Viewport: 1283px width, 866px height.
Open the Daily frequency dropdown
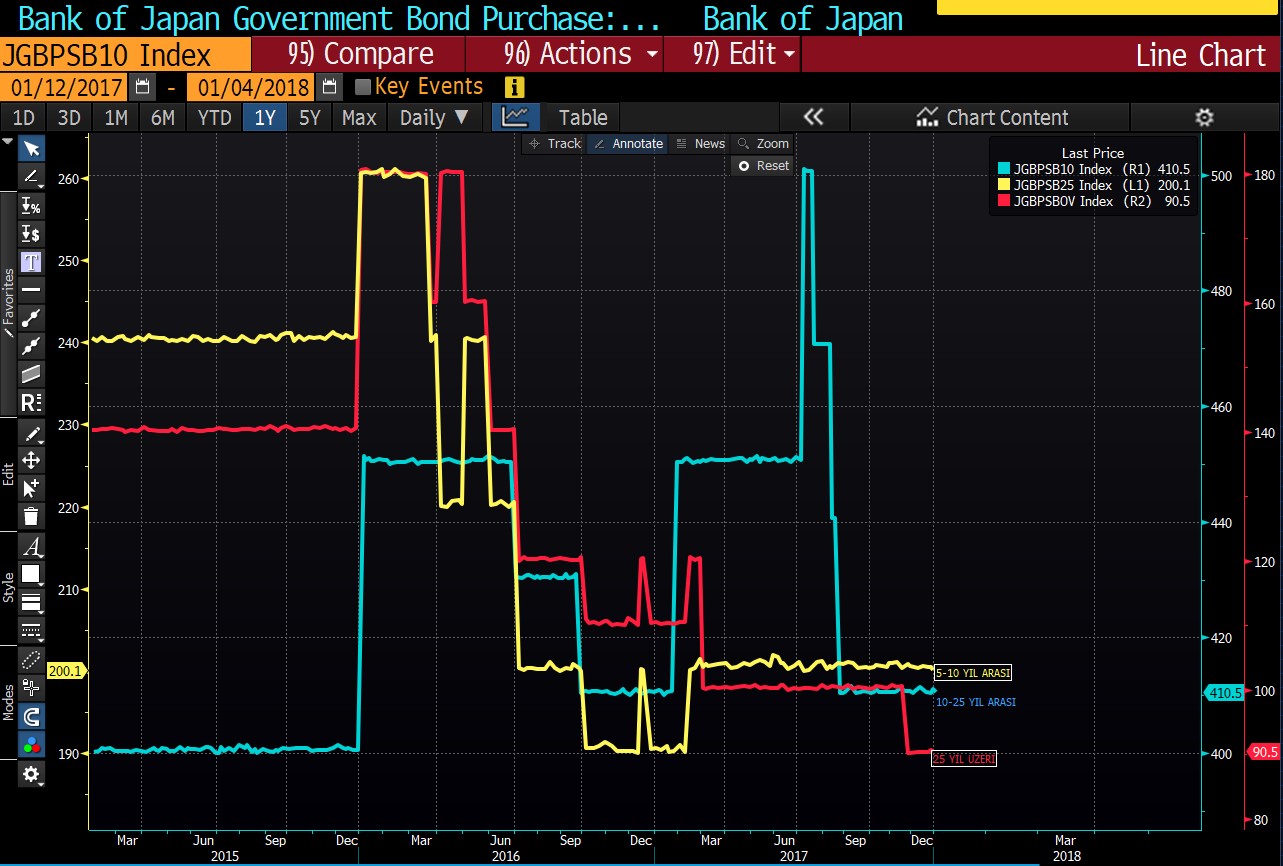433,118
